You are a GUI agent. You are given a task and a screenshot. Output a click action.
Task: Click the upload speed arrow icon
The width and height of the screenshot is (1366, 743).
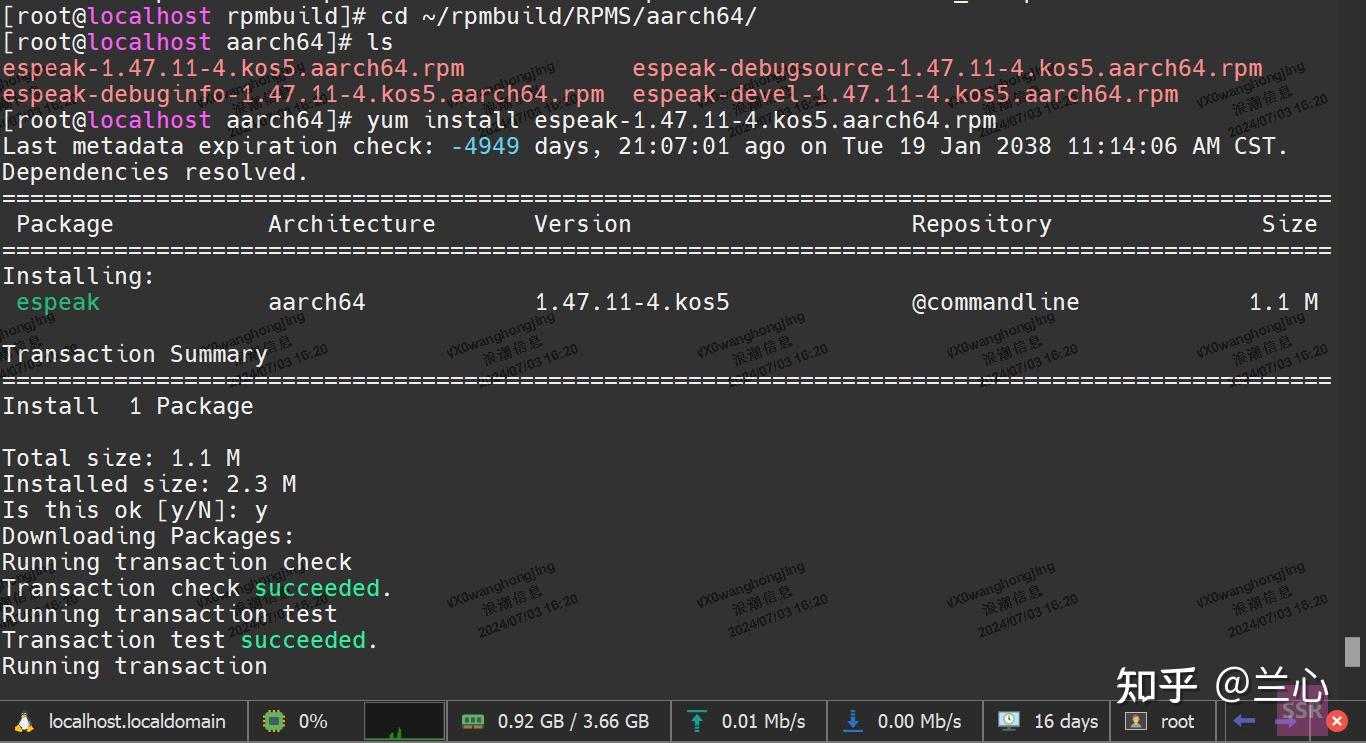tap(697, 720)
